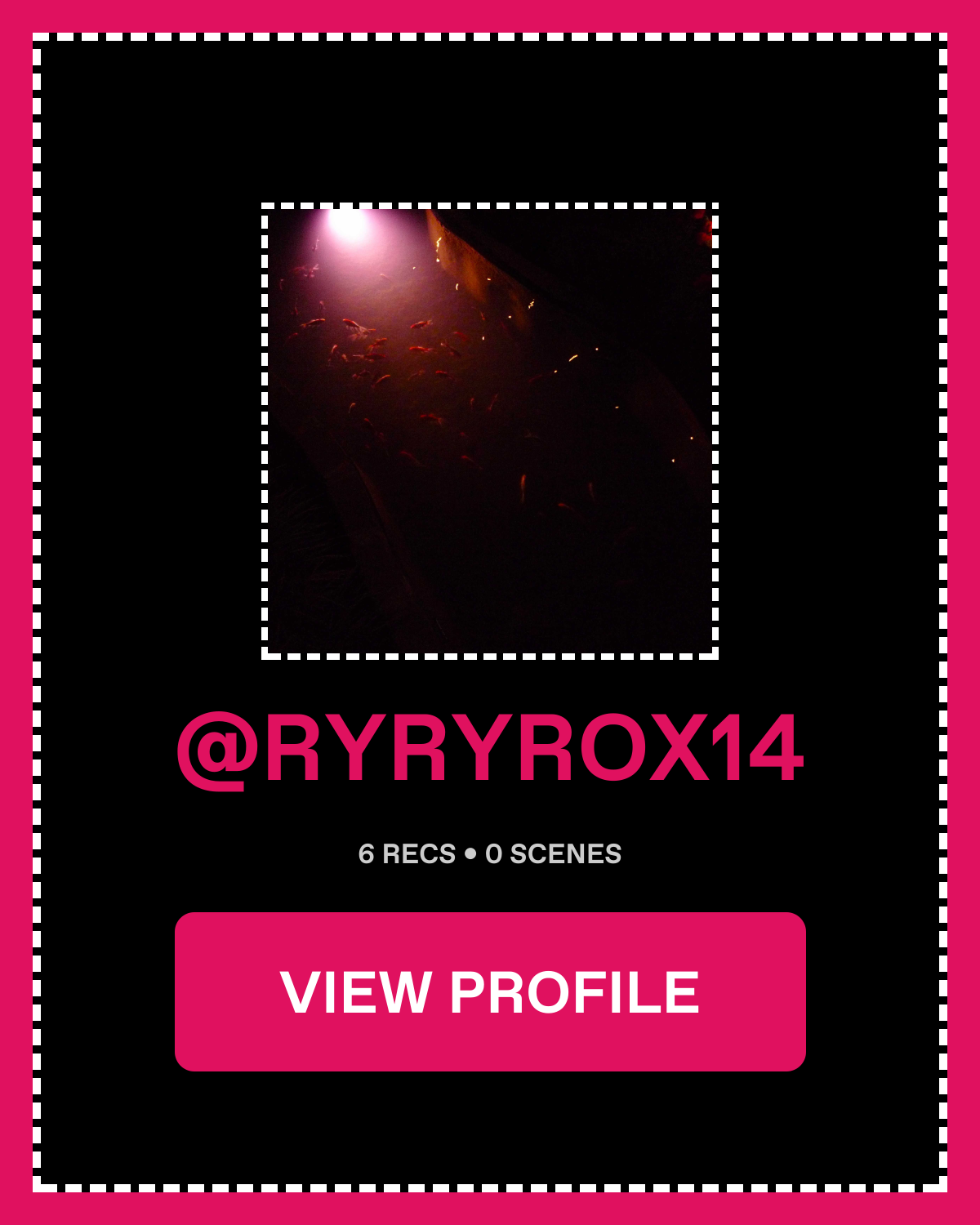Click the View Profile button
980x1225 pixels.
[x=490, y=991]
